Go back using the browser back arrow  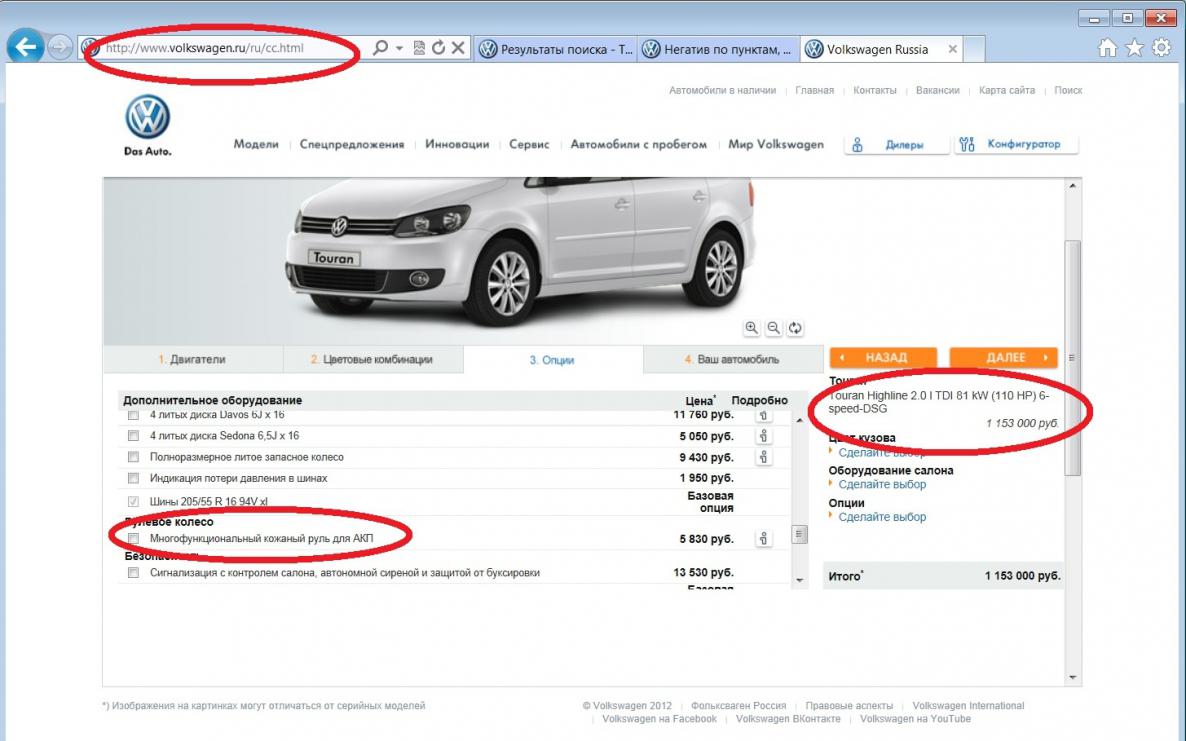point(25,47)
